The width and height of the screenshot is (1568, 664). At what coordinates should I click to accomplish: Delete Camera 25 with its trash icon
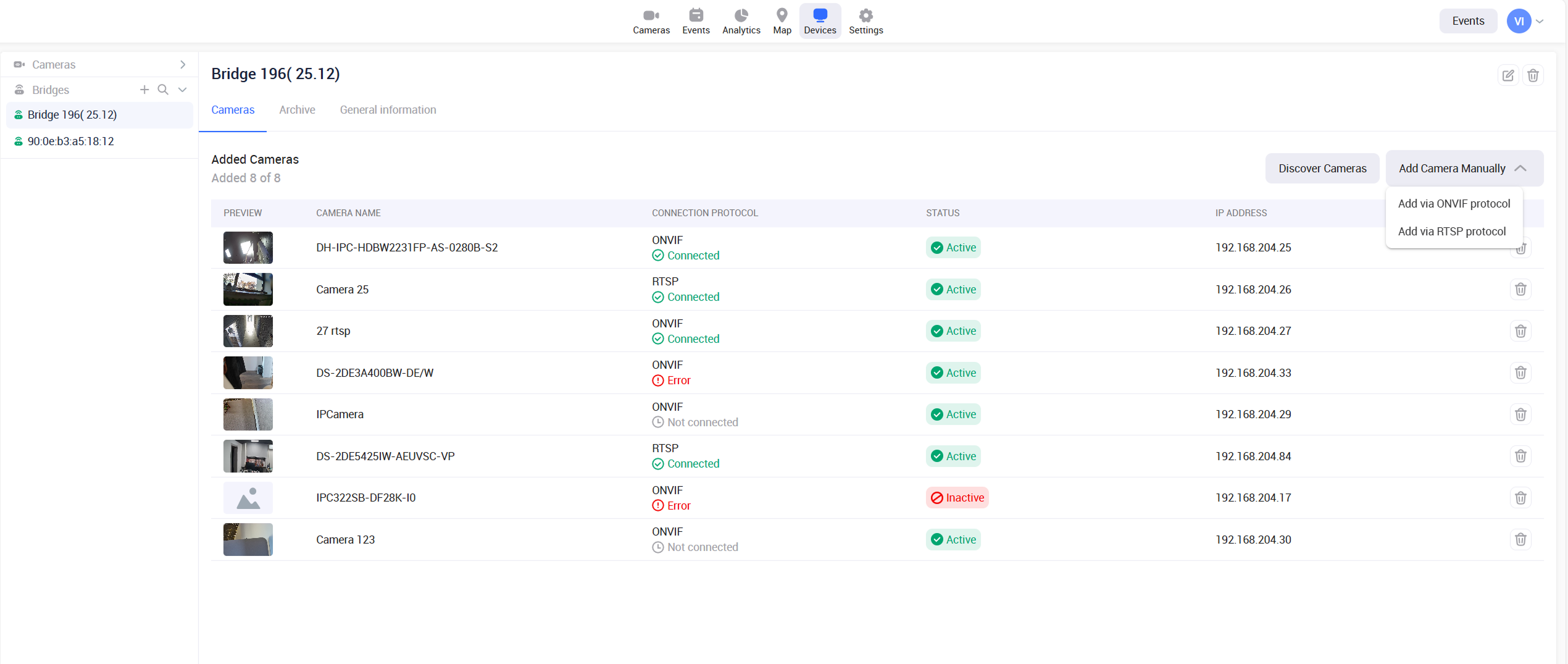coord(1520,289)
